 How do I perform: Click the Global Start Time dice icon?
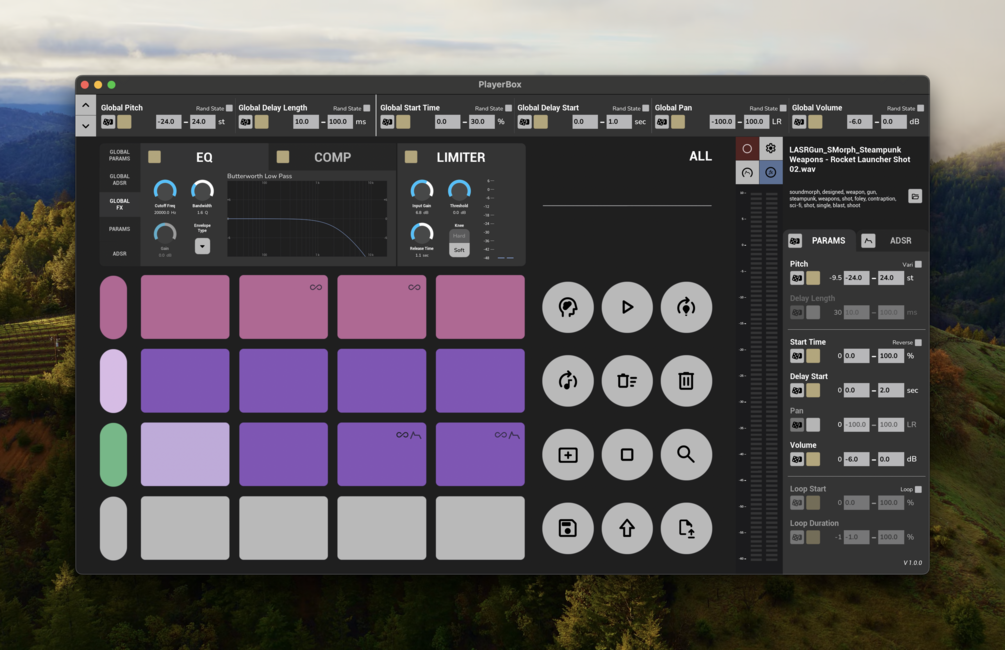coord(387,122)
